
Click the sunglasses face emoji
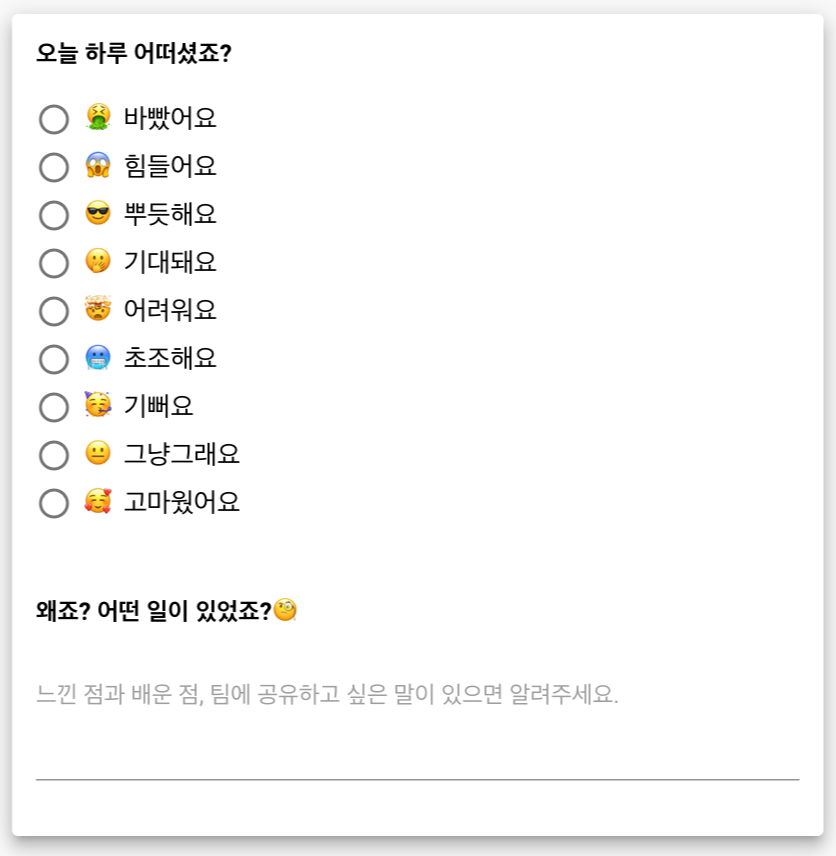(98, 213)
